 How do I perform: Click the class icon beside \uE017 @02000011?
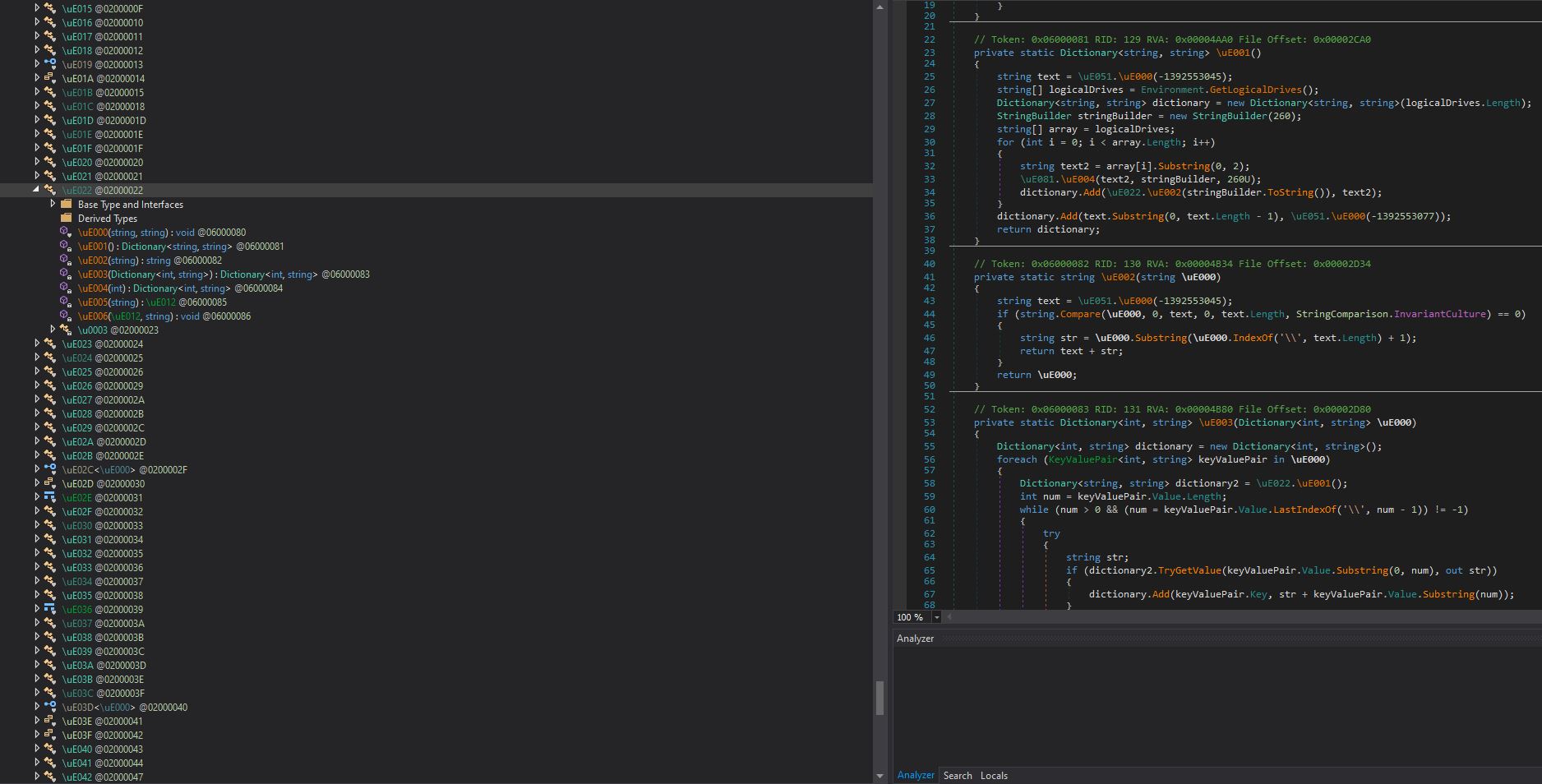coord(50,37)
